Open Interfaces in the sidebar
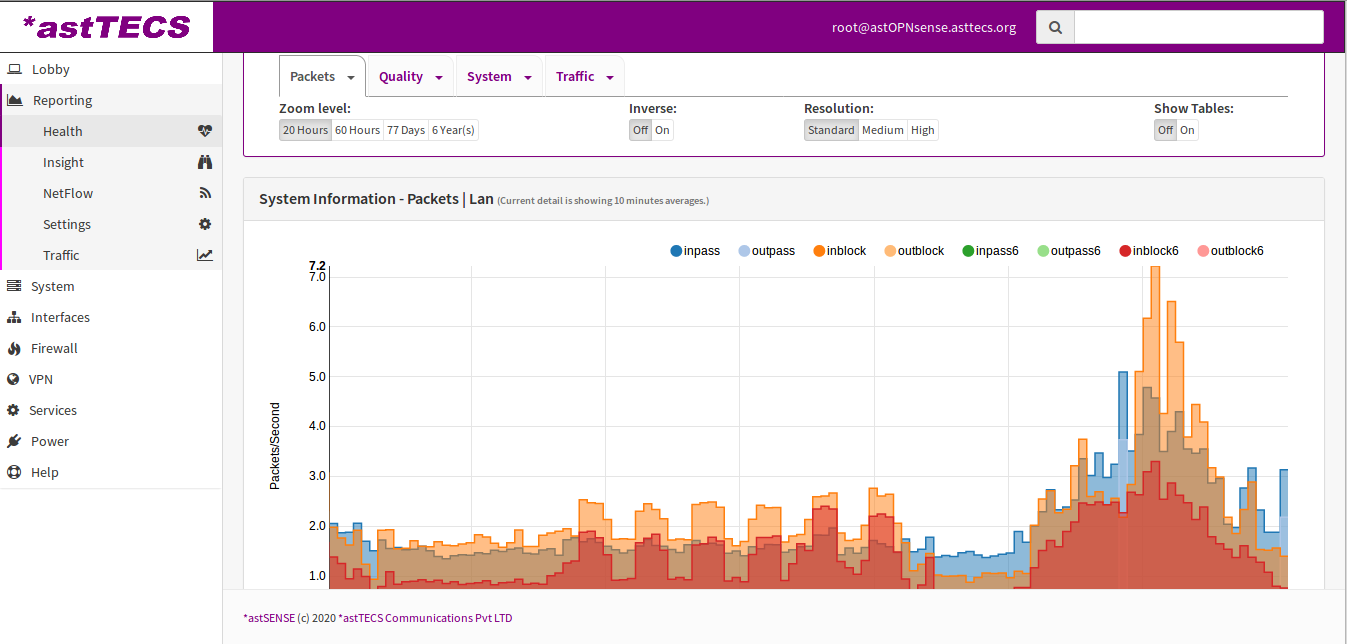The width and height of the screenshot is (1347, 644). pos(60,317)
